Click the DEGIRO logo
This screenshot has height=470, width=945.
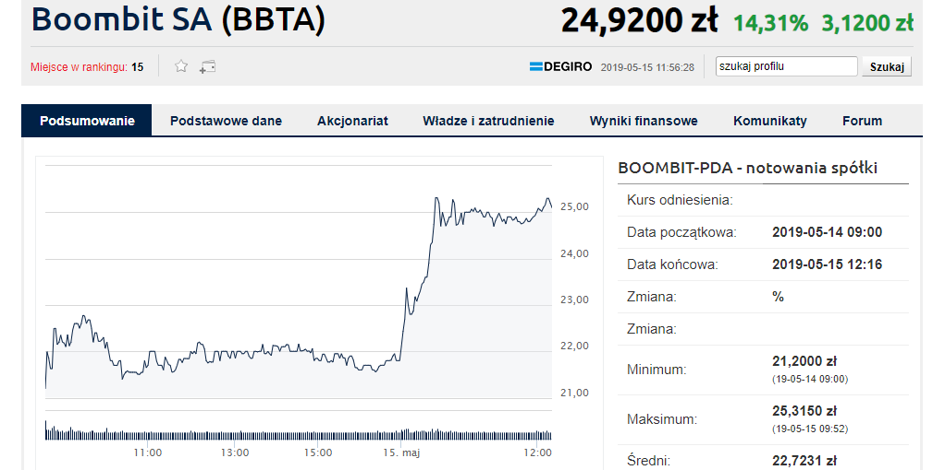click(x=560, y=67)
